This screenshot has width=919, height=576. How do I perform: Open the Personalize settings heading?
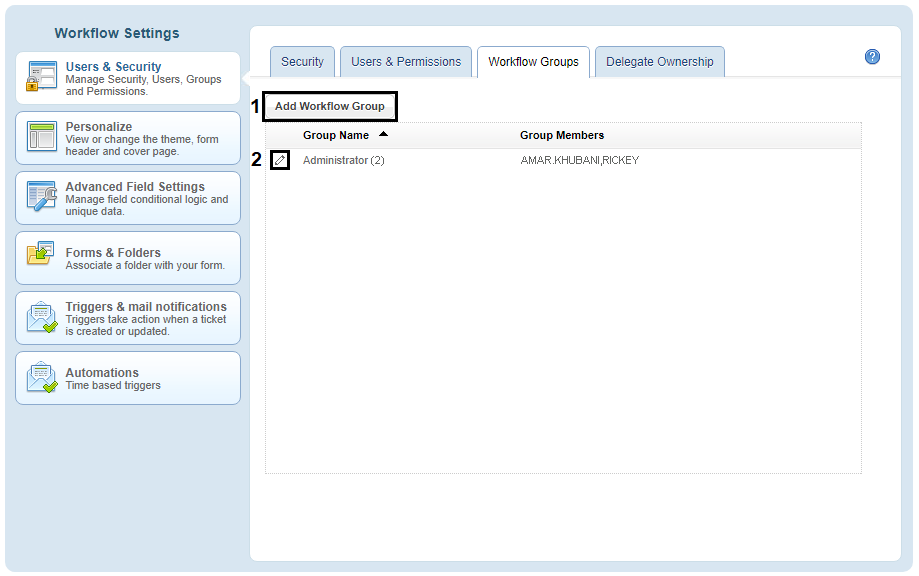[98, 127]
